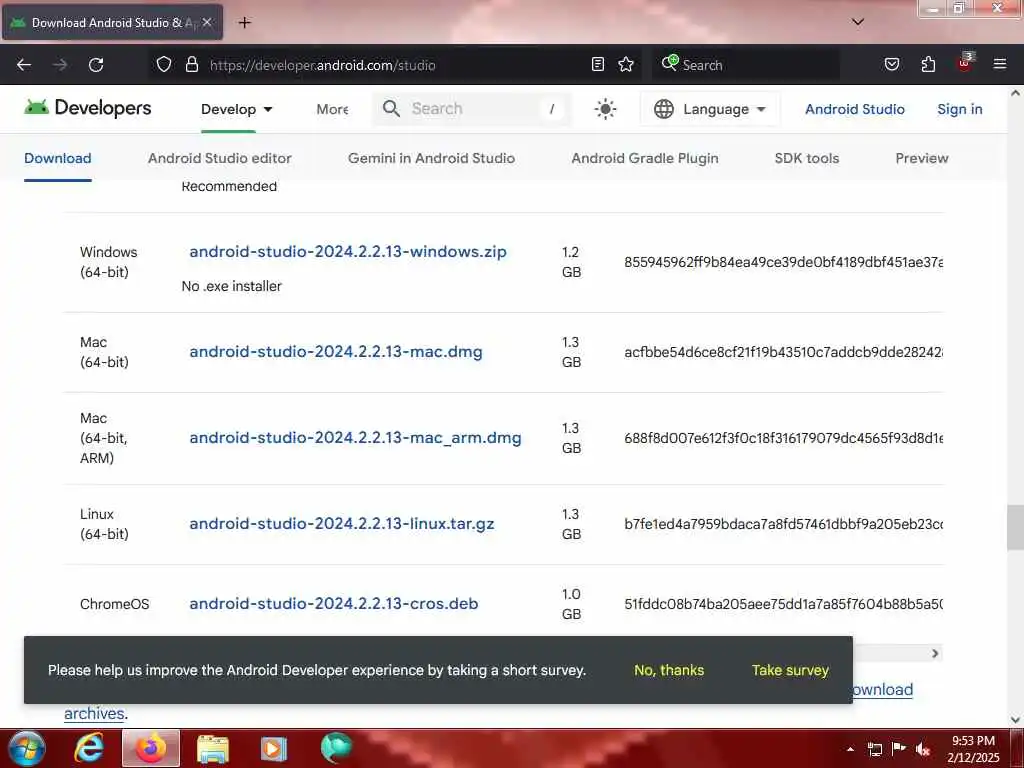
Task: Click the Windows (64-bit) platform label
Action: pyautogui.click(x=108, y=262)
